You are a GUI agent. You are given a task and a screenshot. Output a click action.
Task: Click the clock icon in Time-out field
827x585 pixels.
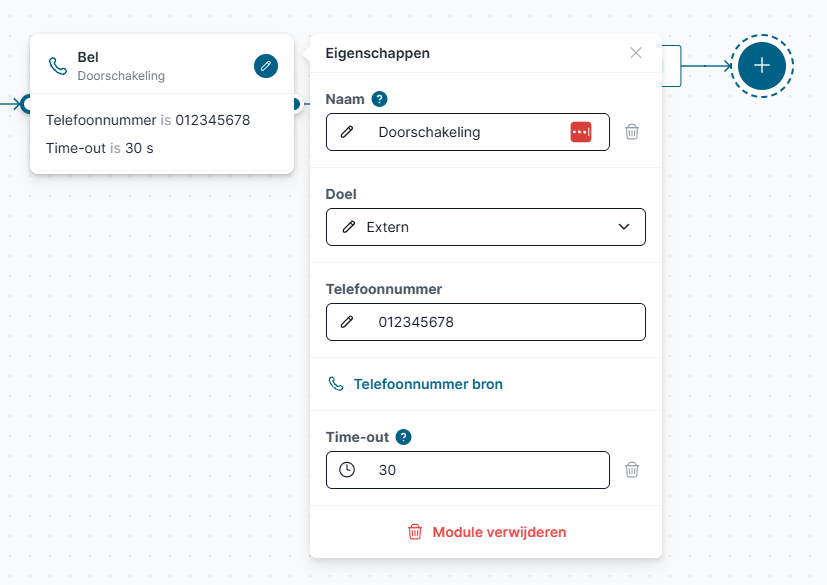(347, 469)
